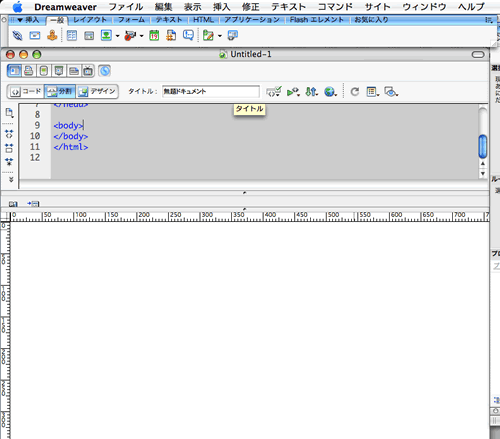Click the email link icon
The image size is (500, 439).
point(35,35)
